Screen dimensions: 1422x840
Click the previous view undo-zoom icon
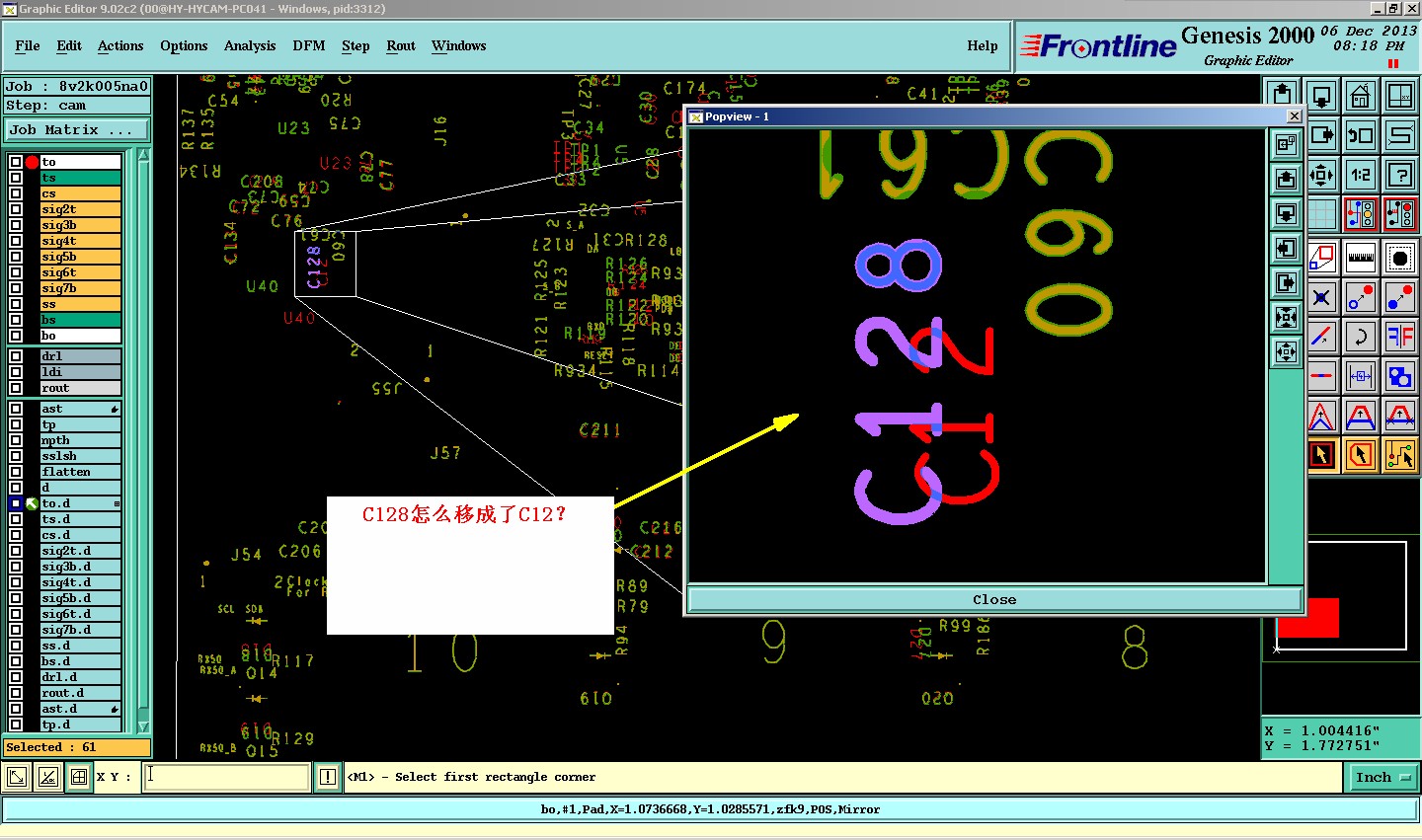pos(1361,135)
